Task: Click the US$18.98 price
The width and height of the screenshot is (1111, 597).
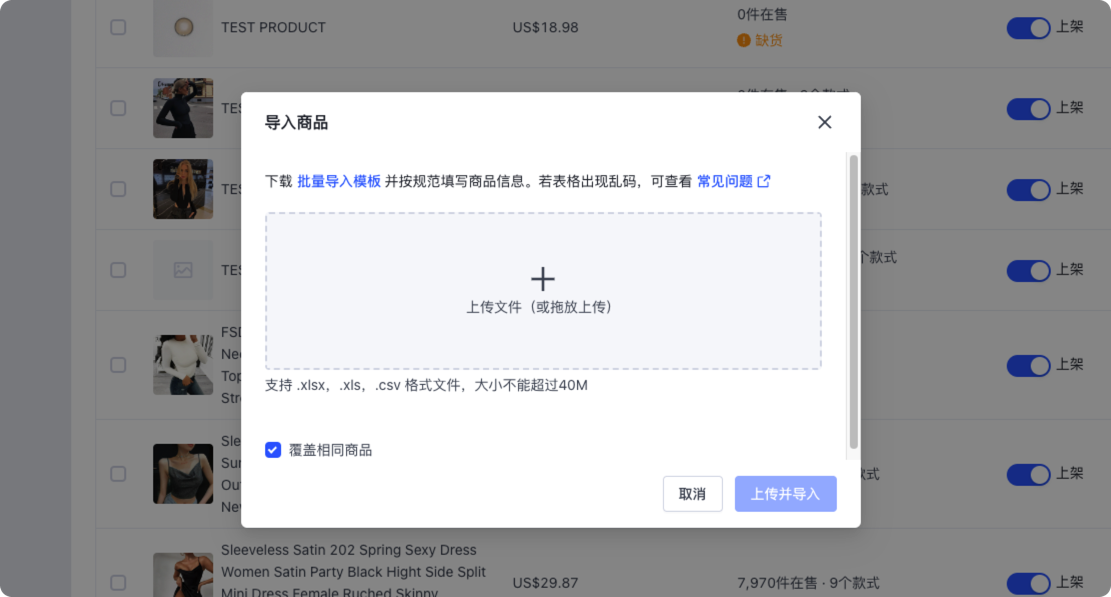Action: tap(546, 28)
